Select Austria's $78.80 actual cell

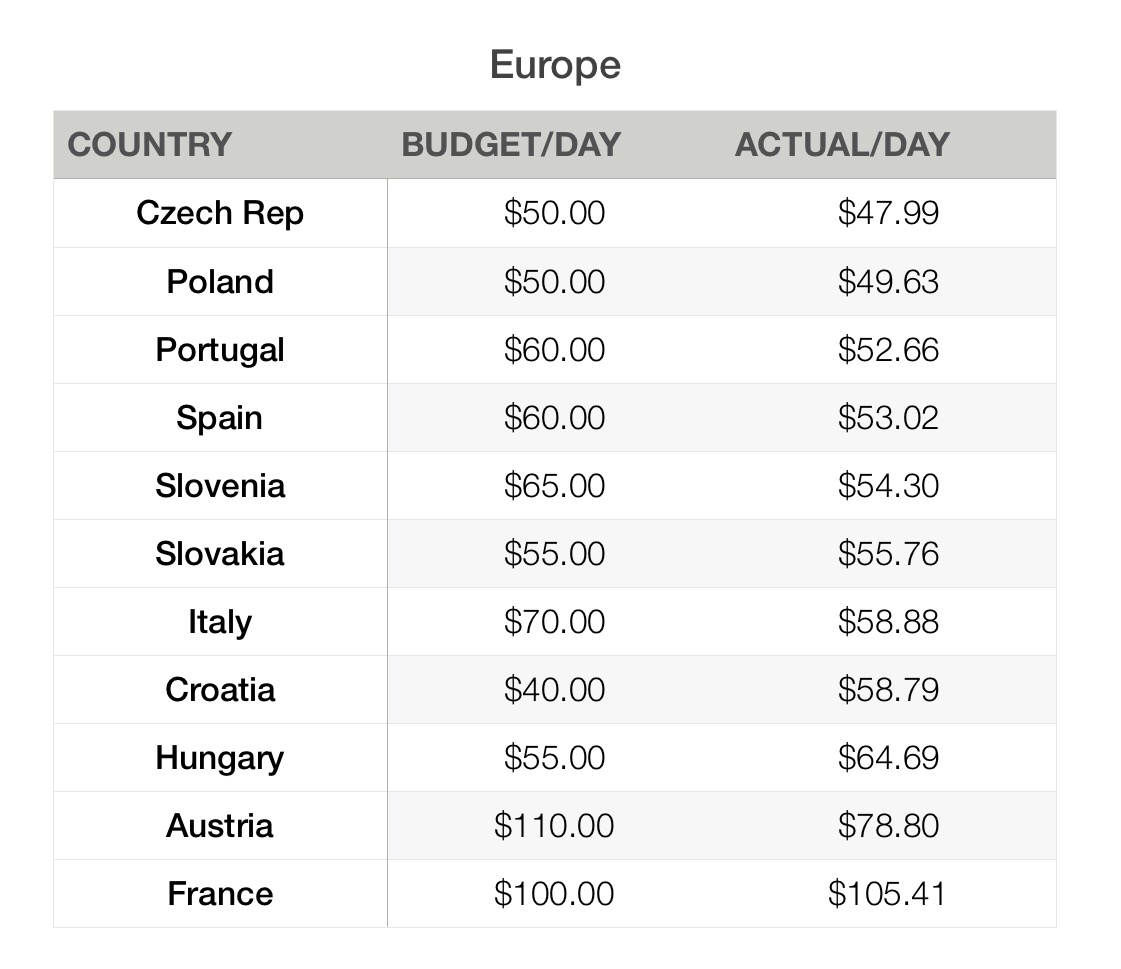(x=888, y=825)
